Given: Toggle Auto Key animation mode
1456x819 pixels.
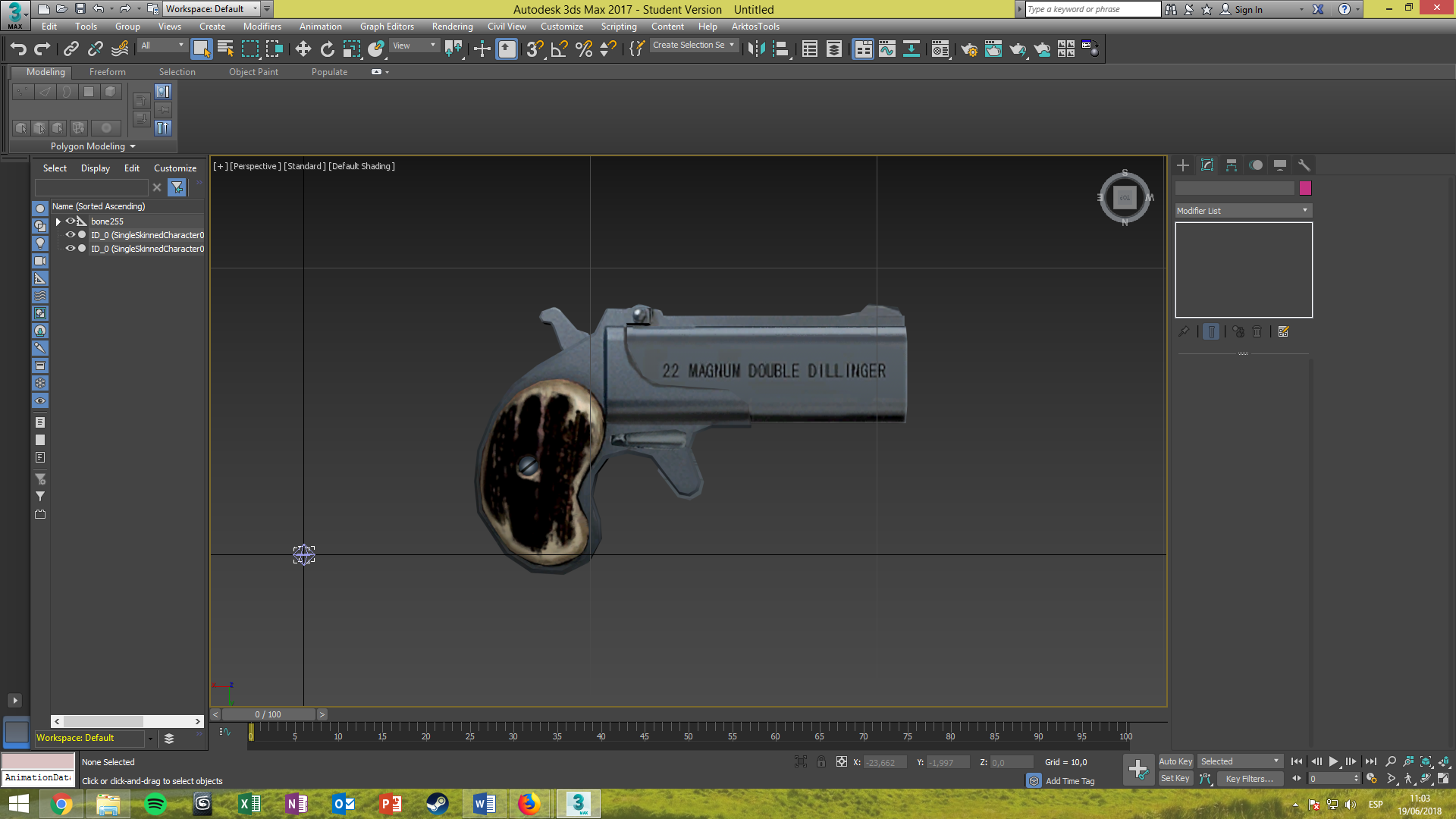Looking at the screenshot, I should click(1175, 761).
